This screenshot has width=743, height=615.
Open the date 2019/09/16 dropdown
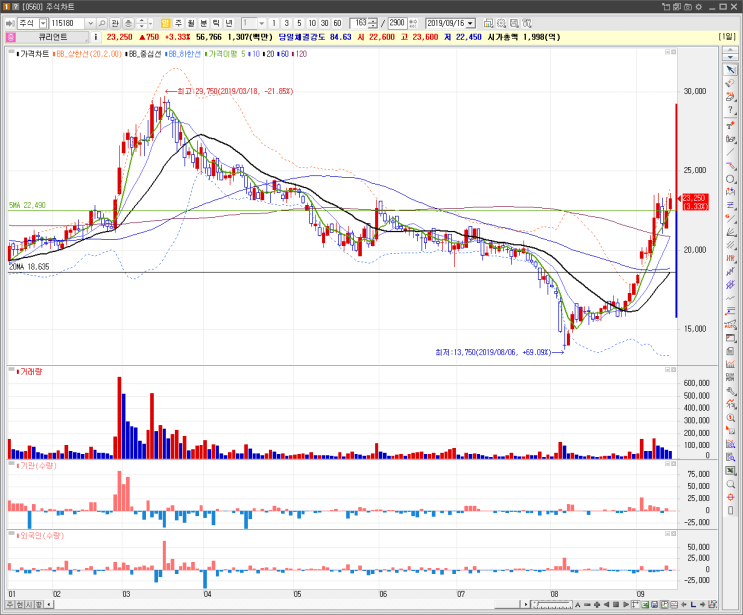tap(470, 23)
